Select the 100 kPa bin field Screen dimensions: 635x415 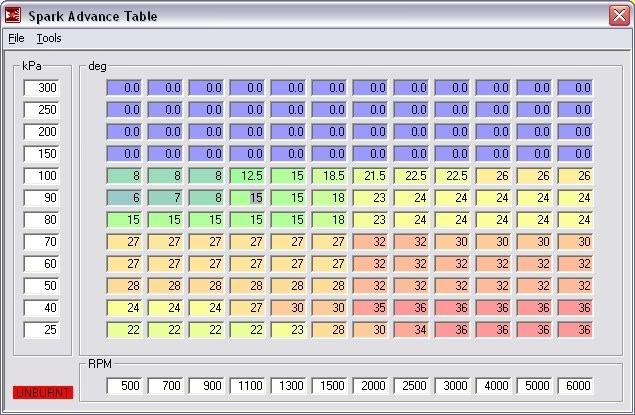tap(42, 176)
